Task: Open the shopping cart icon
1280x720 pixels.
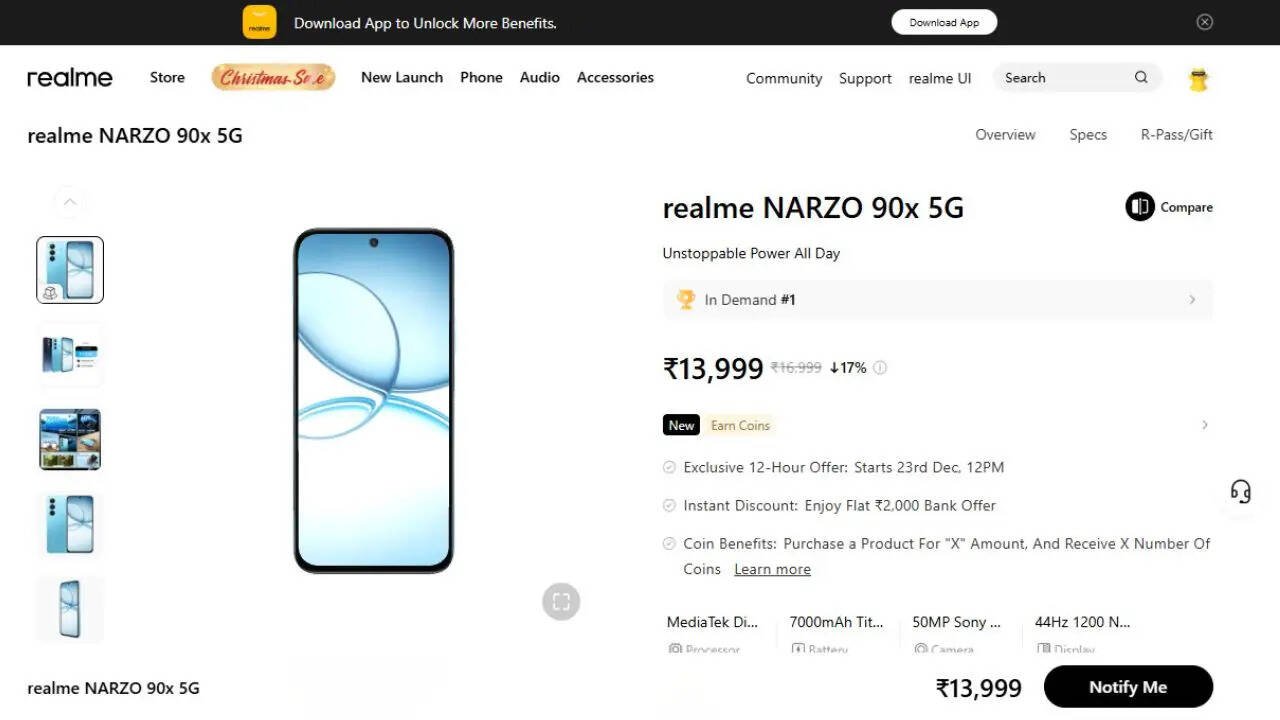Action: click(1198, 78)
